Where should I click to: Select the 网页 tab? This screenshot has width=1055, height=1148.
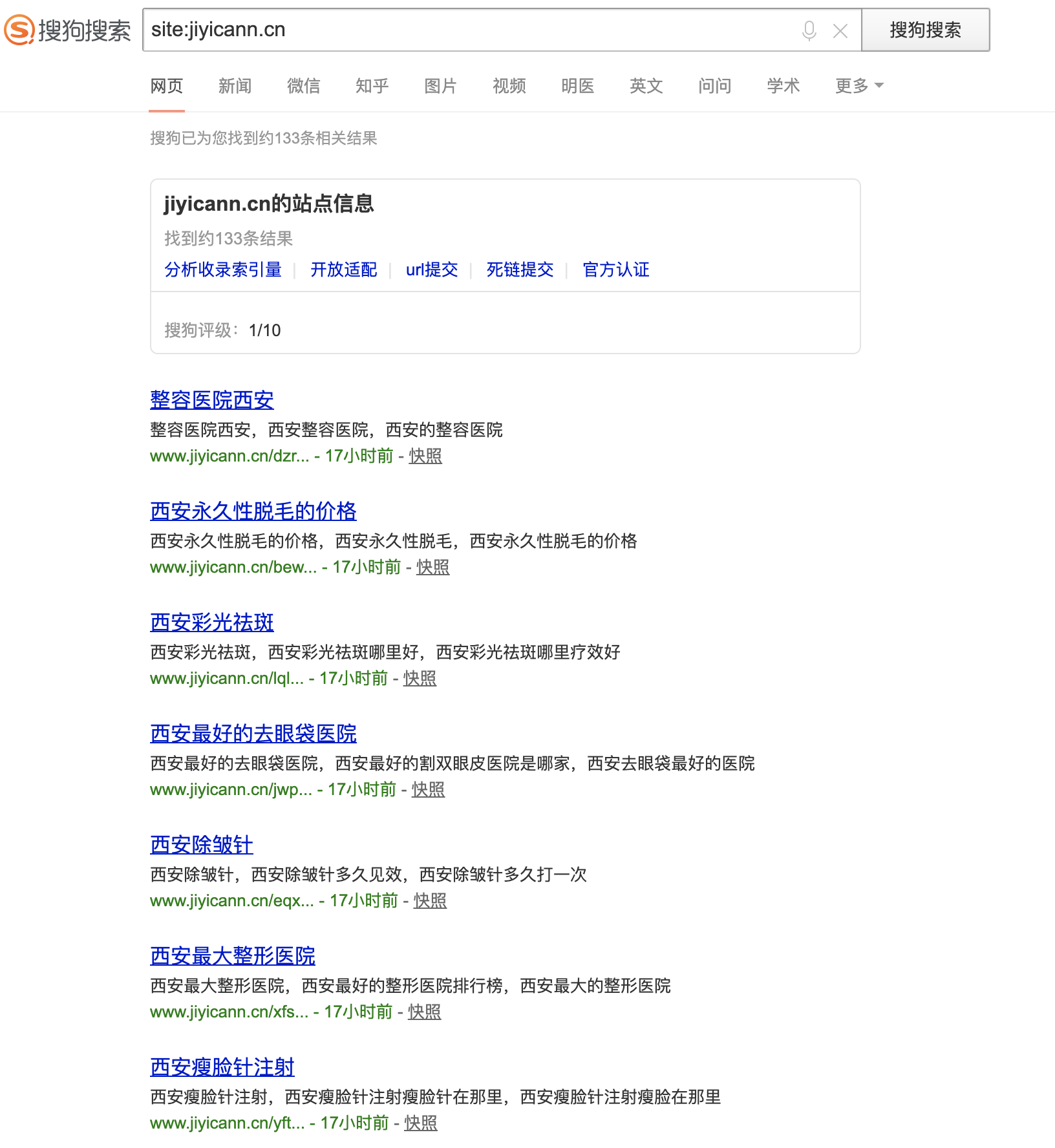(x=167, y=86)
